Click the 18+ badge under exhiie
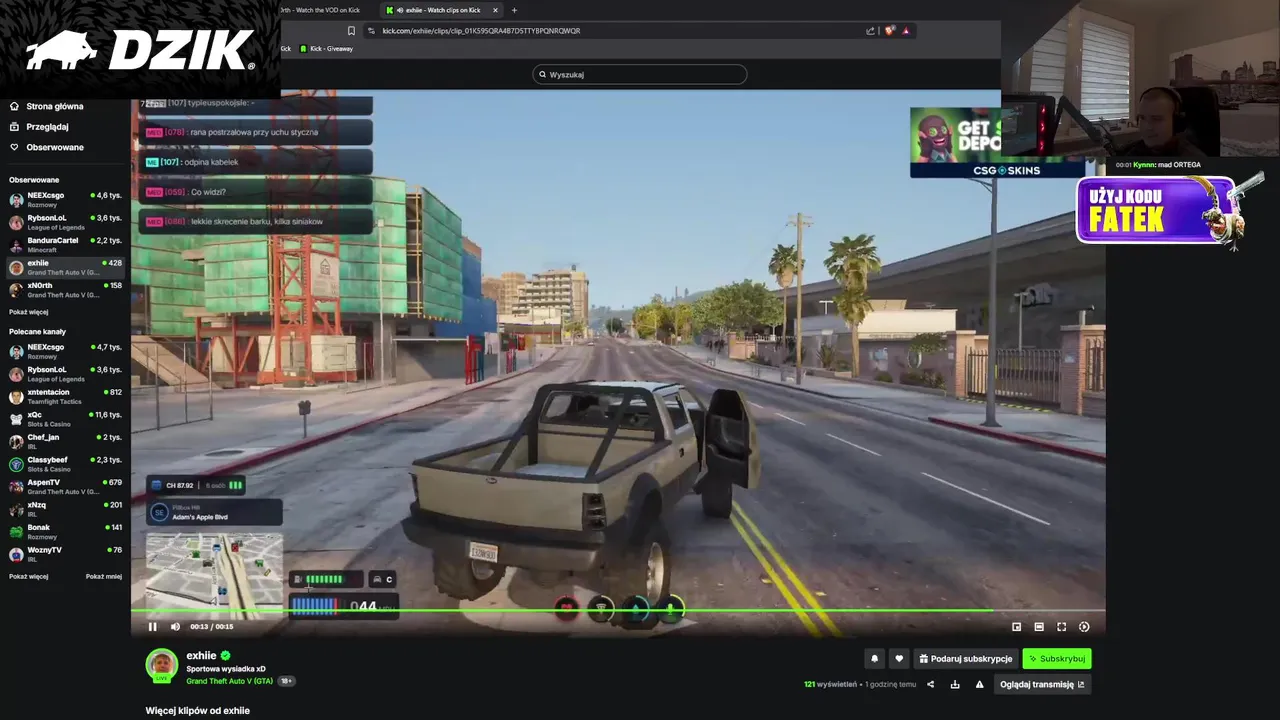The height and width of the screenshot is (720, 1280). point(287,681)
